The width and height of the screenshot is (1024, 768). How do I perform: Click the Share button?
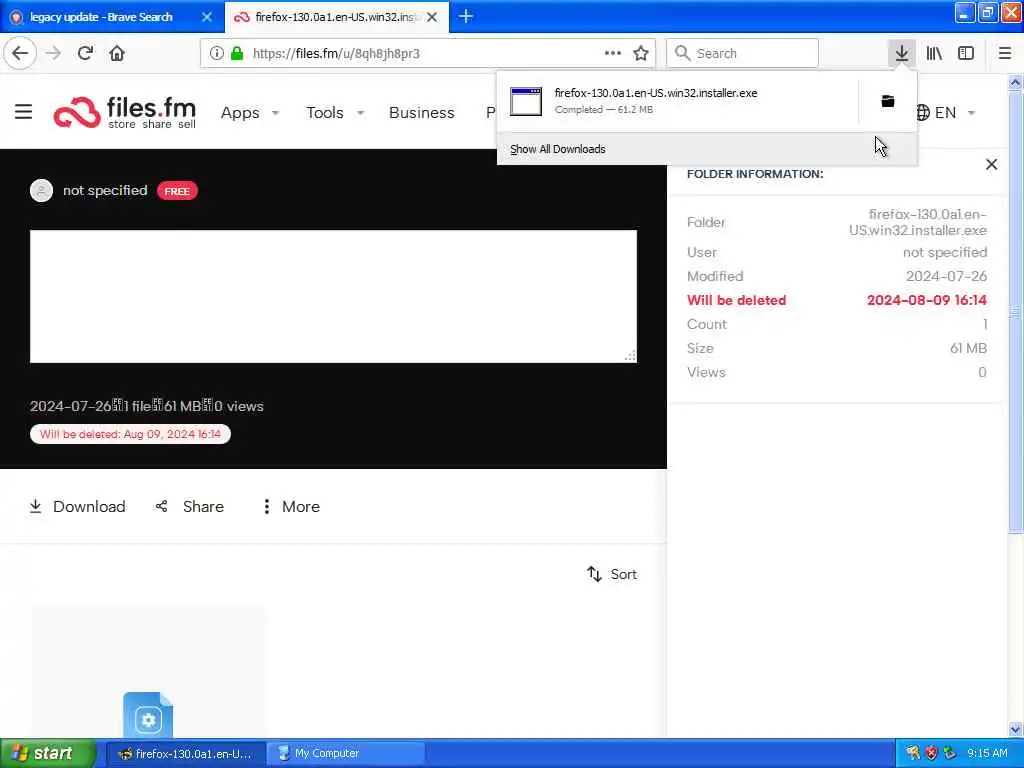click(x=190, y=506)
